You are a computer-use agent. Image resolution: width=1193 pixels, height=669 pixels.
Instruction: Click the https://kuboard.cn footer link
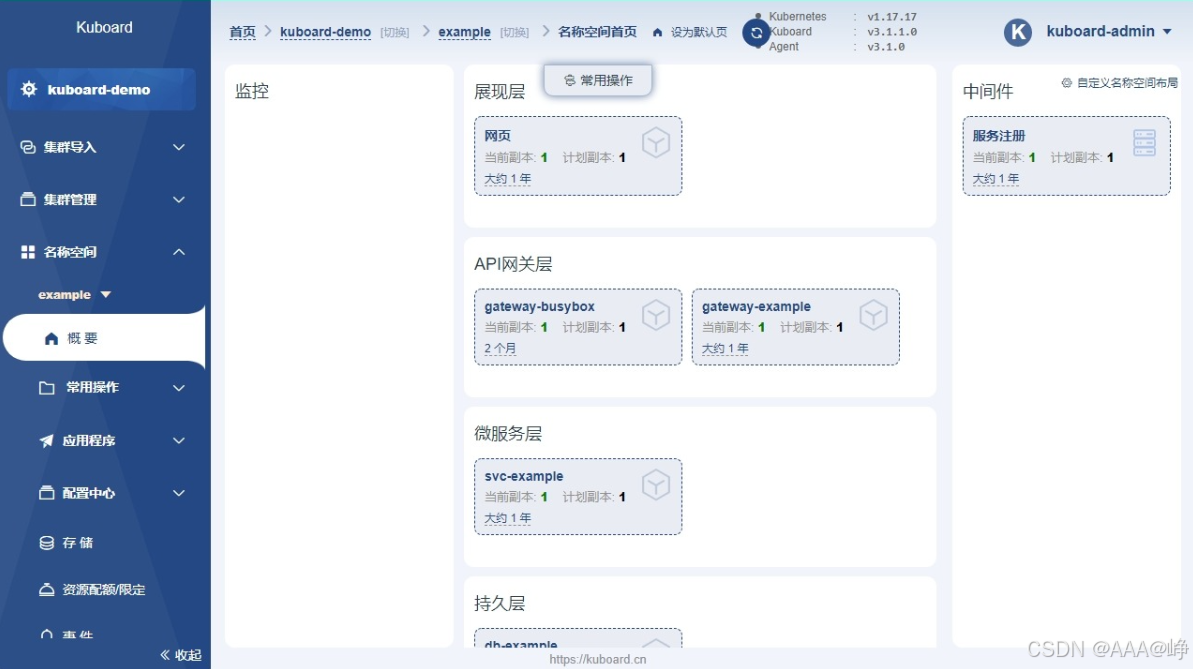(598, 659)
